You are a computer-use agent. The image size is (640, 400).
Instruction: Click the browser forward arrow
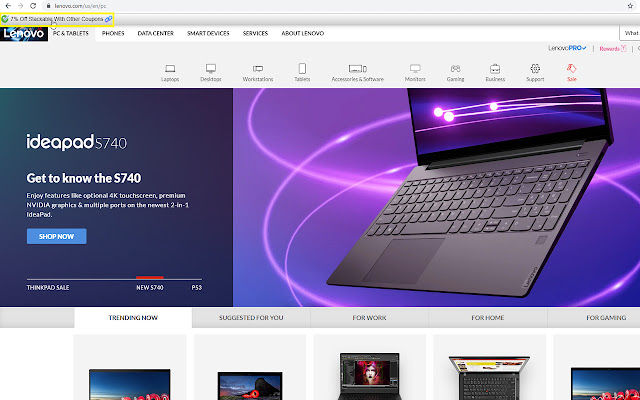[20, 6]
